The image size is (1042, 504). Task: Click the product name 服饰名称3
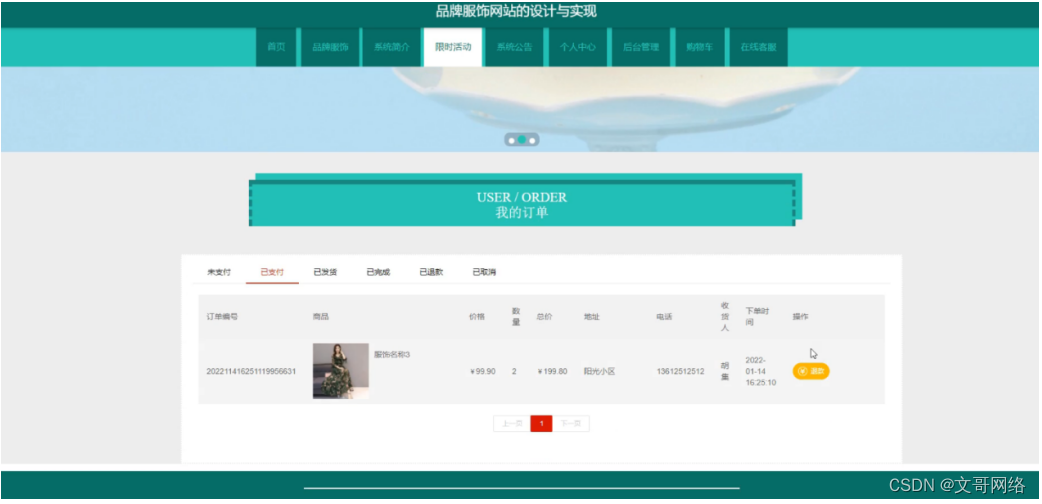(392, 354)
